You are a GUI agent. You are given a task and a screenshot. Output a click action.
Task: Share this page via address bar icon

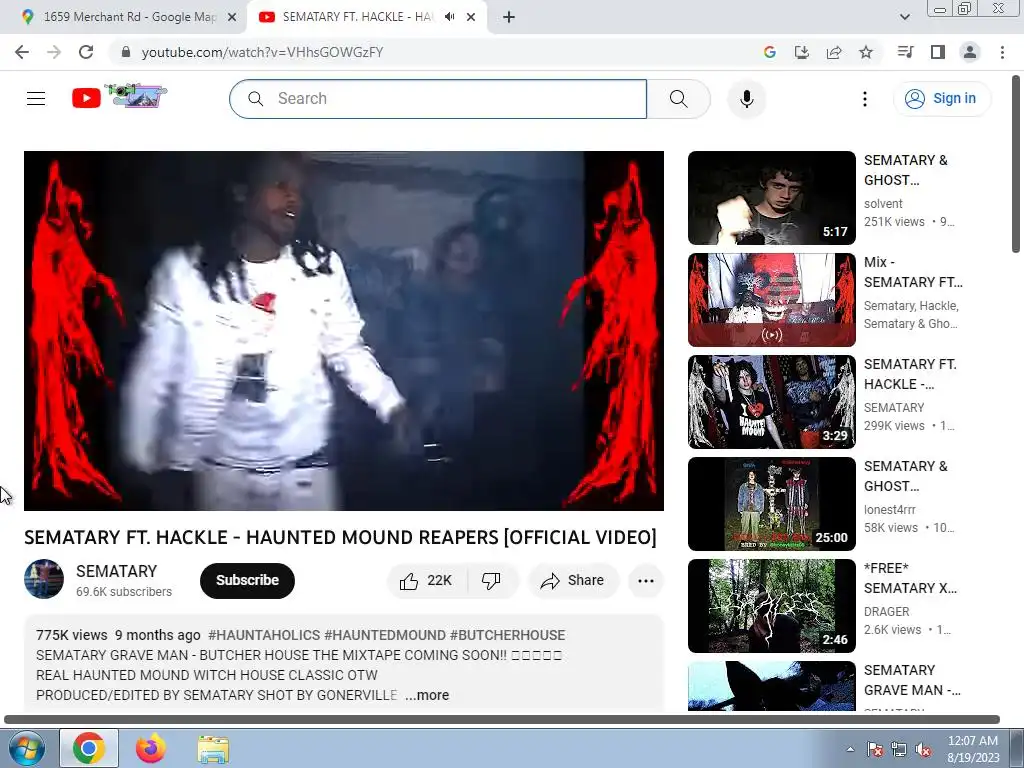coord(834,52)
